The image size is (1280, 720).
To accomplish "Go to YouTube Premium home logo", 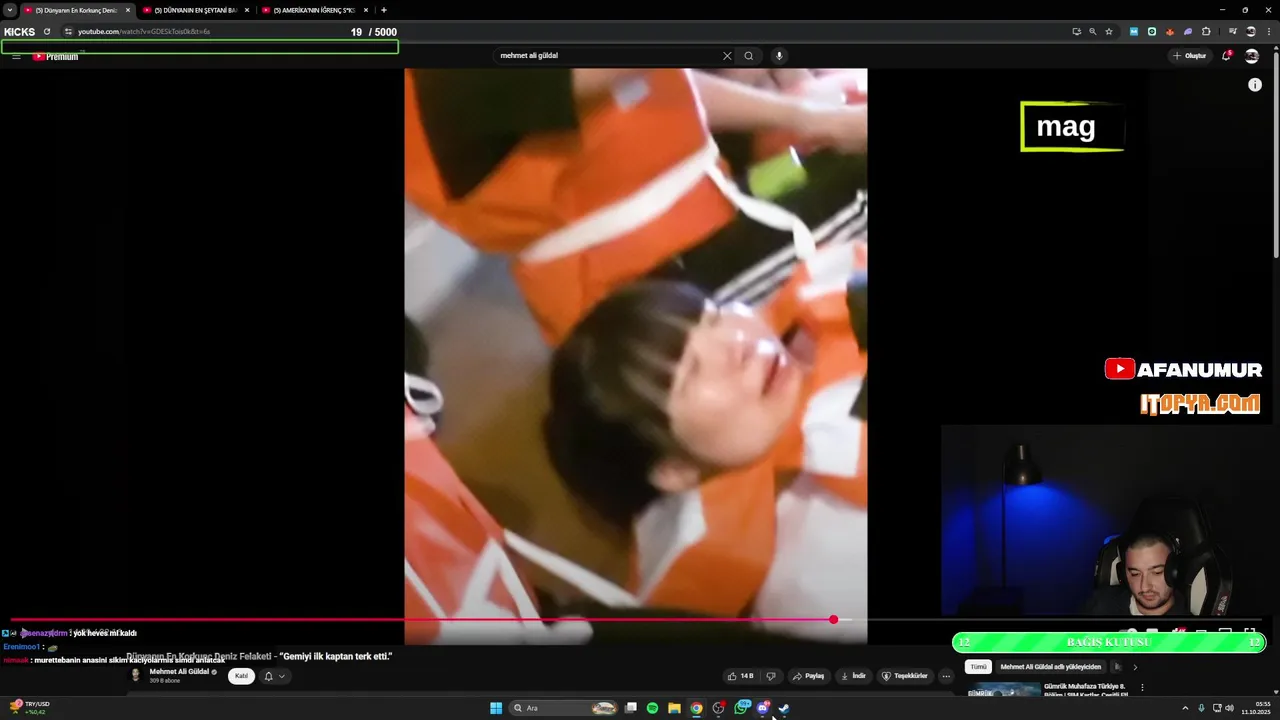I will 55,57.
